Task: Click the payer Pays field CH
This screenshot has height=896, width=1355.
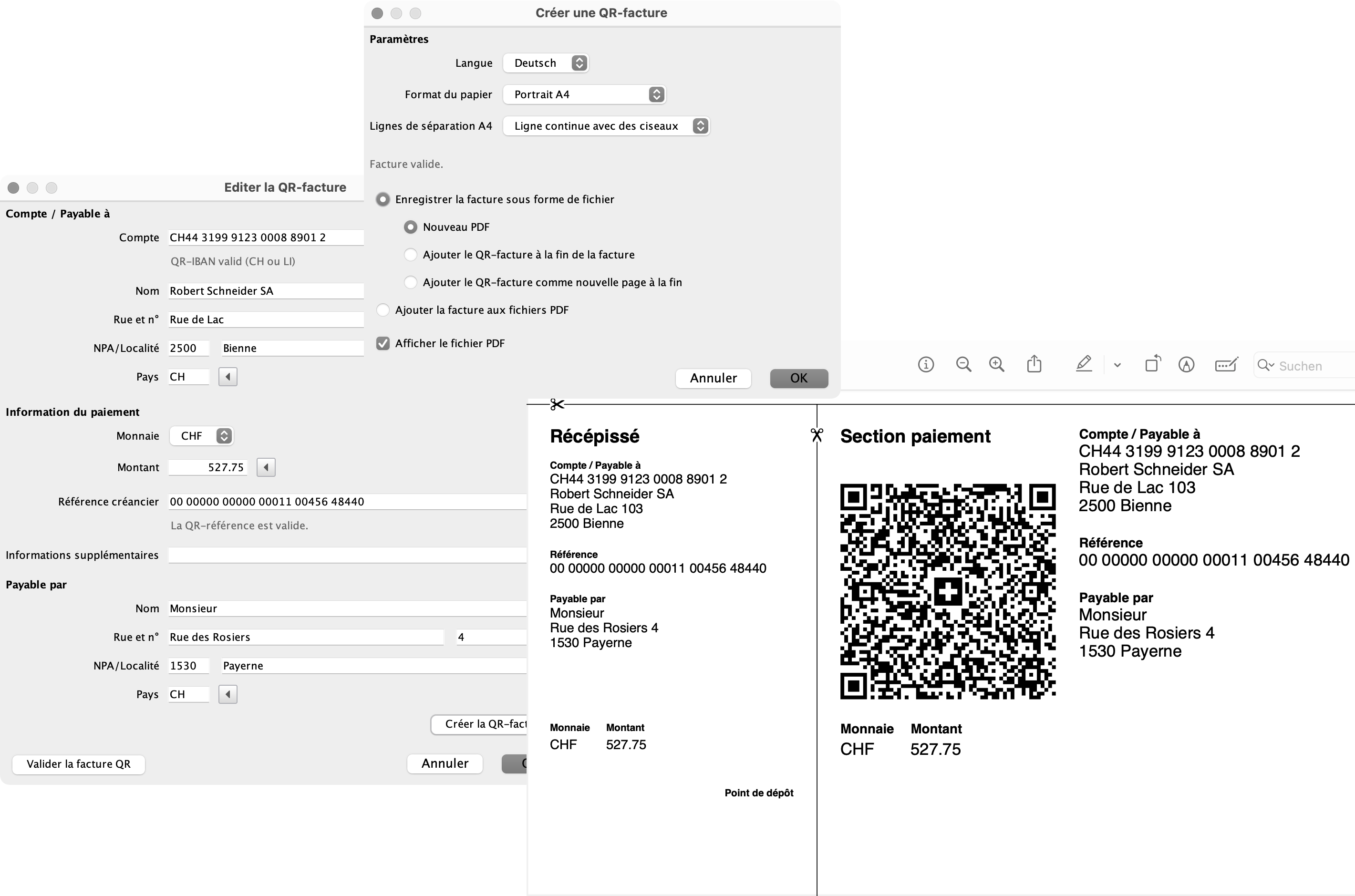Action: click(x=188, y=694)
